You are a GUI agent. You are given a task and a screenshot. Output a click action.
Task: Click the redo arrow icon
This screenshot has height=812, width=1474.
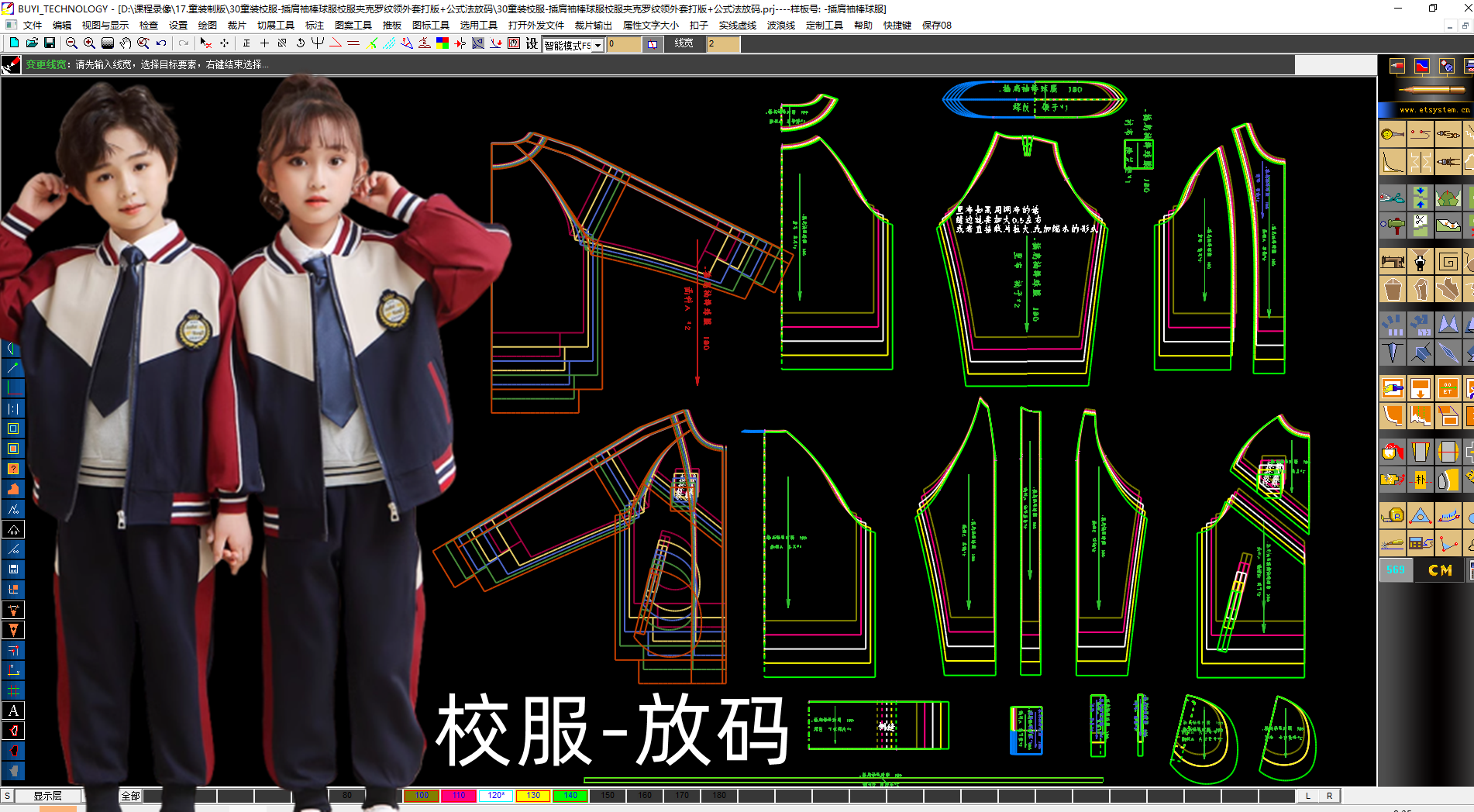coord(183,43)
